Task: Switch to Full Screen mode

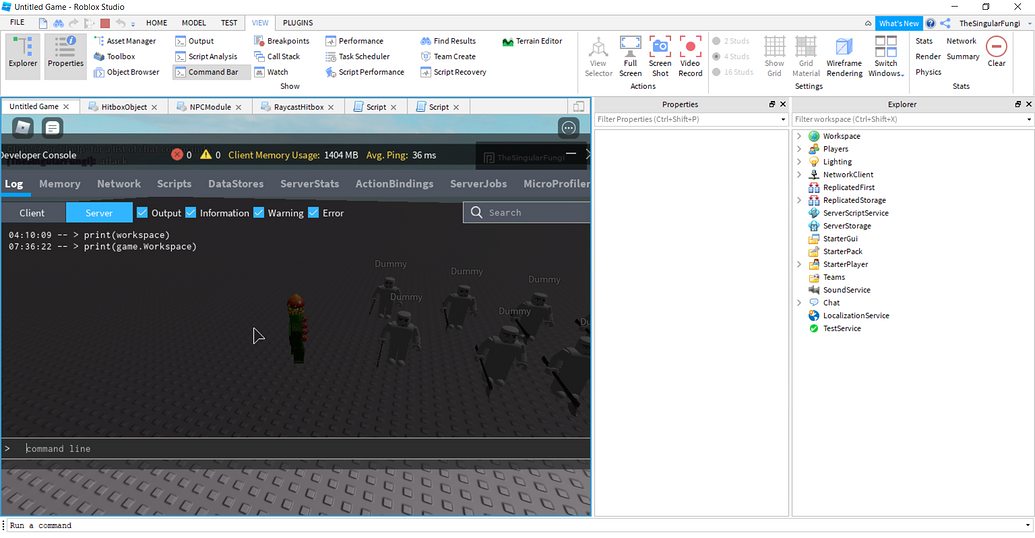Action: click(630, 57)
